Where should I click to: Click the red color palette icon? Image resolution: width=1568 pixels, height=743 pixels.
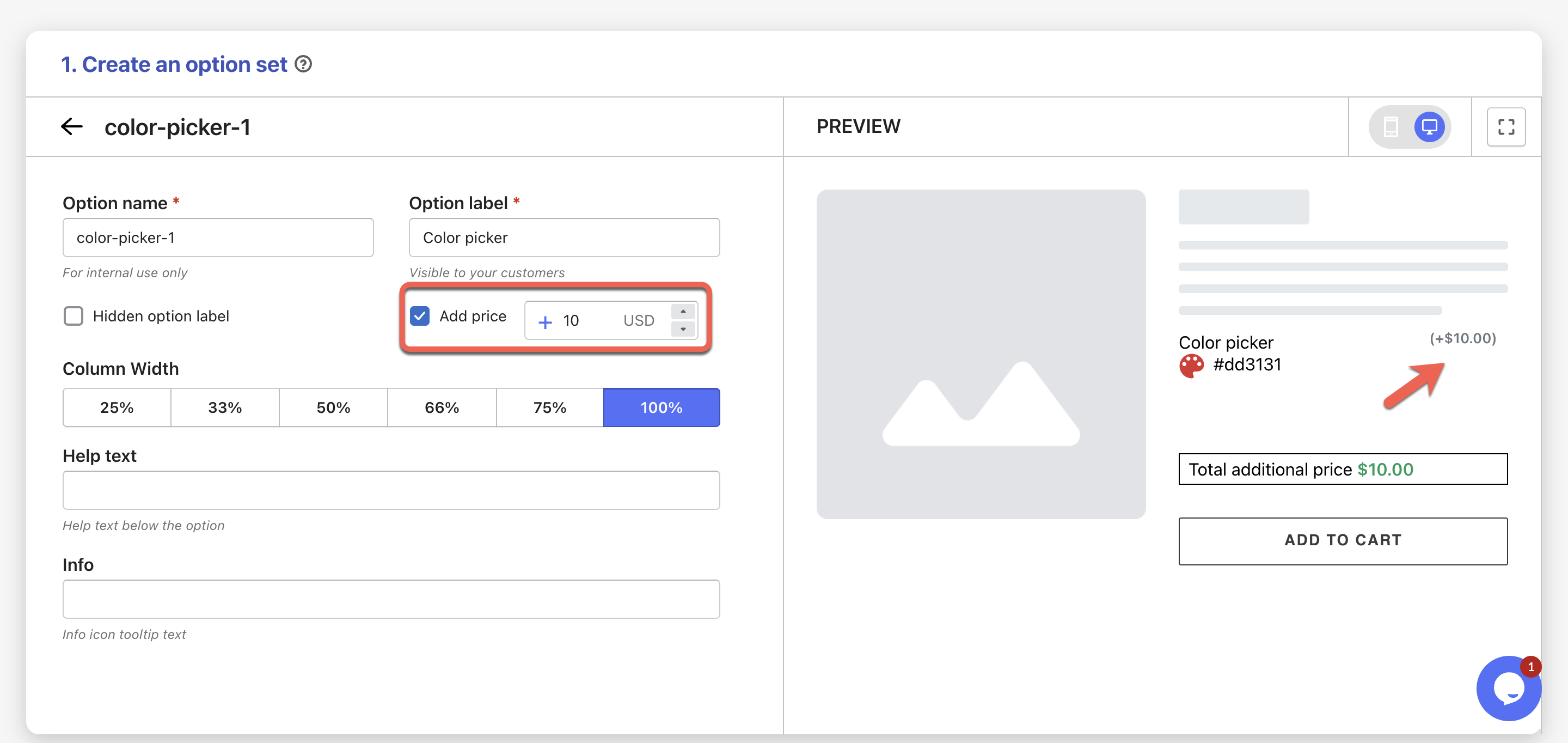point(1191,366)
